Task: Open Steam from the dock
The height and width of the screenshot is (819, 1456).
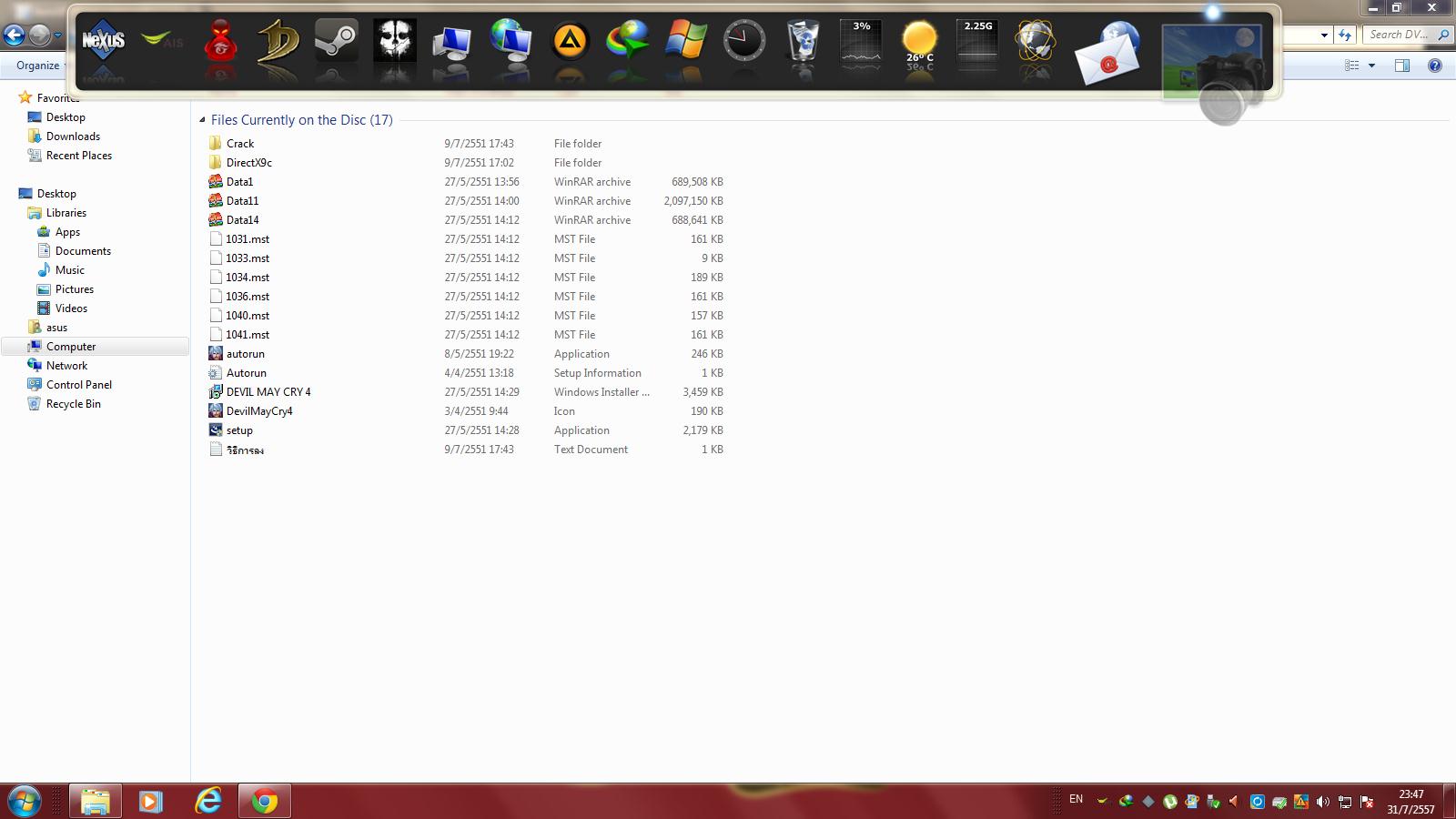Action: (336, 43)
